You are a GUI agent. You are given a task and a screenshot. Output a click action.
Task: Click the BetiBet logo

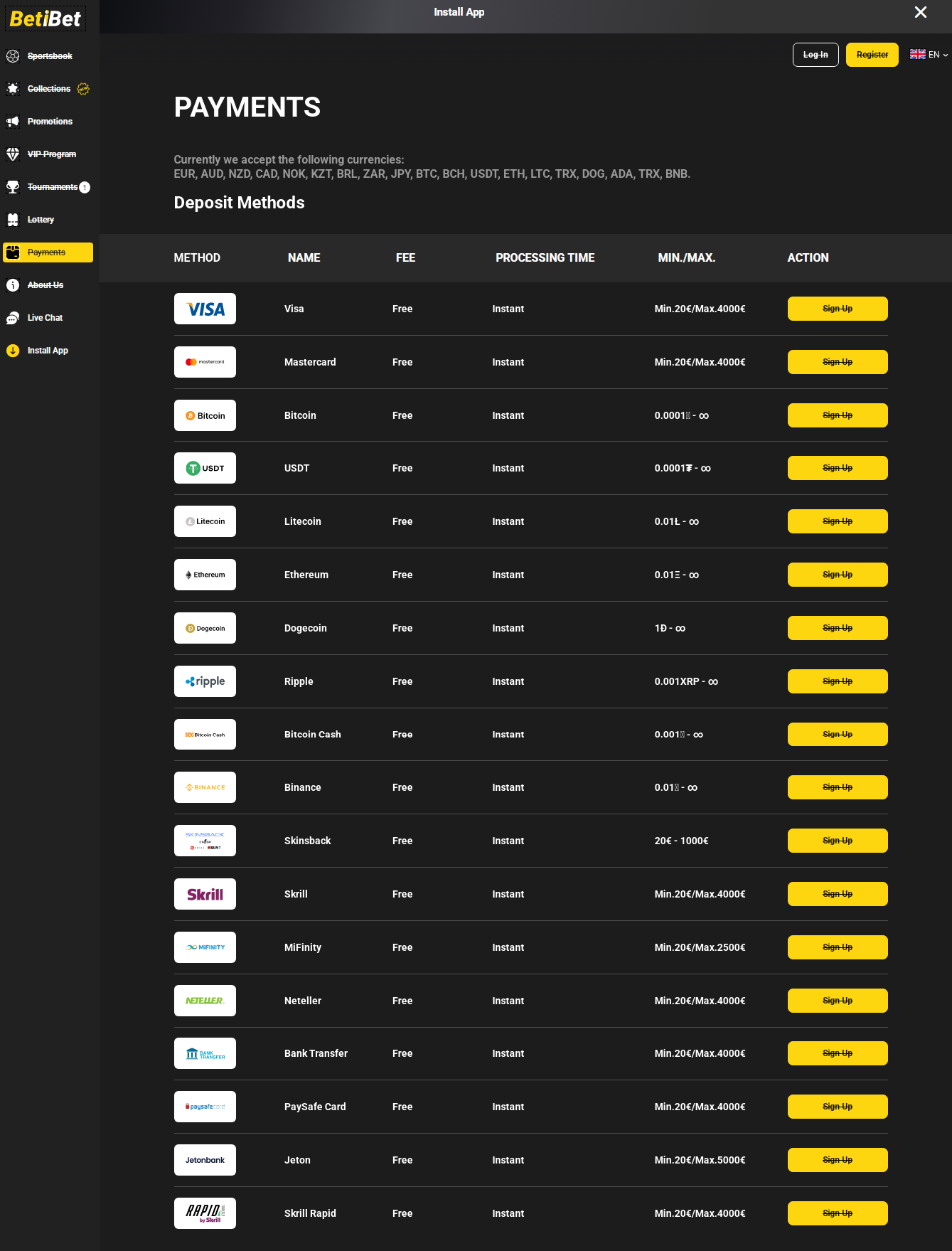pyautogui.click(x=46, y=18)
